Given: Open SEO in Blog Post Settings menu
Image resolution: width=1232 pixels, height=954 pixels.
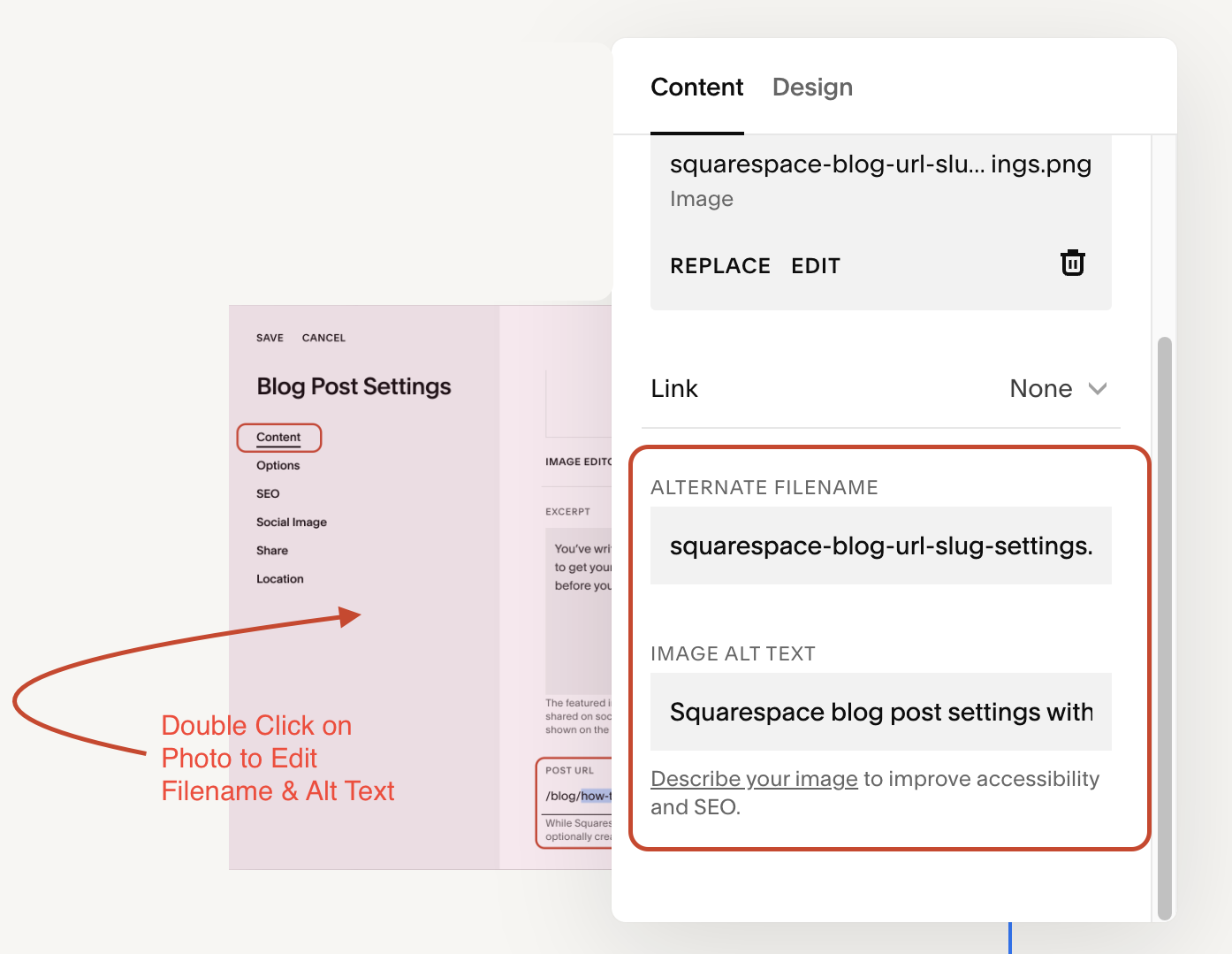Looking at the screenshot, I should point(268,493).
